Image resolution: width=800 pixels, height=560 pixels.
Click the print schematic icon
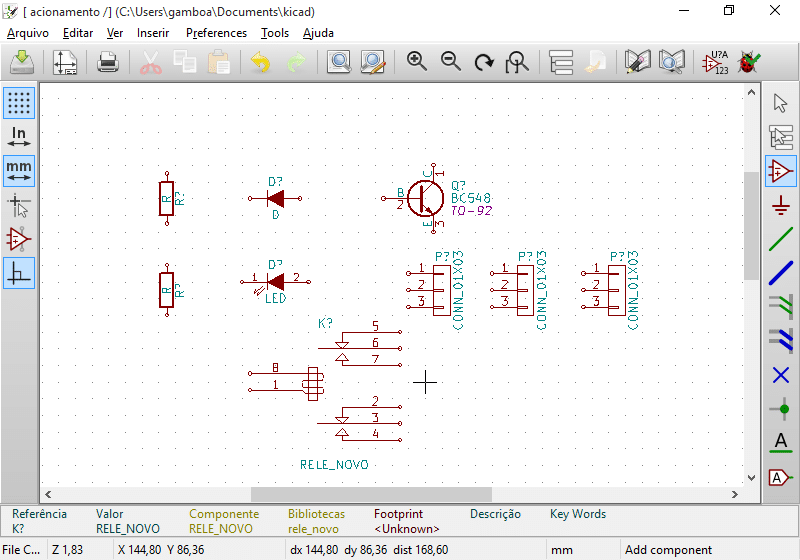(x=108, y=62)
